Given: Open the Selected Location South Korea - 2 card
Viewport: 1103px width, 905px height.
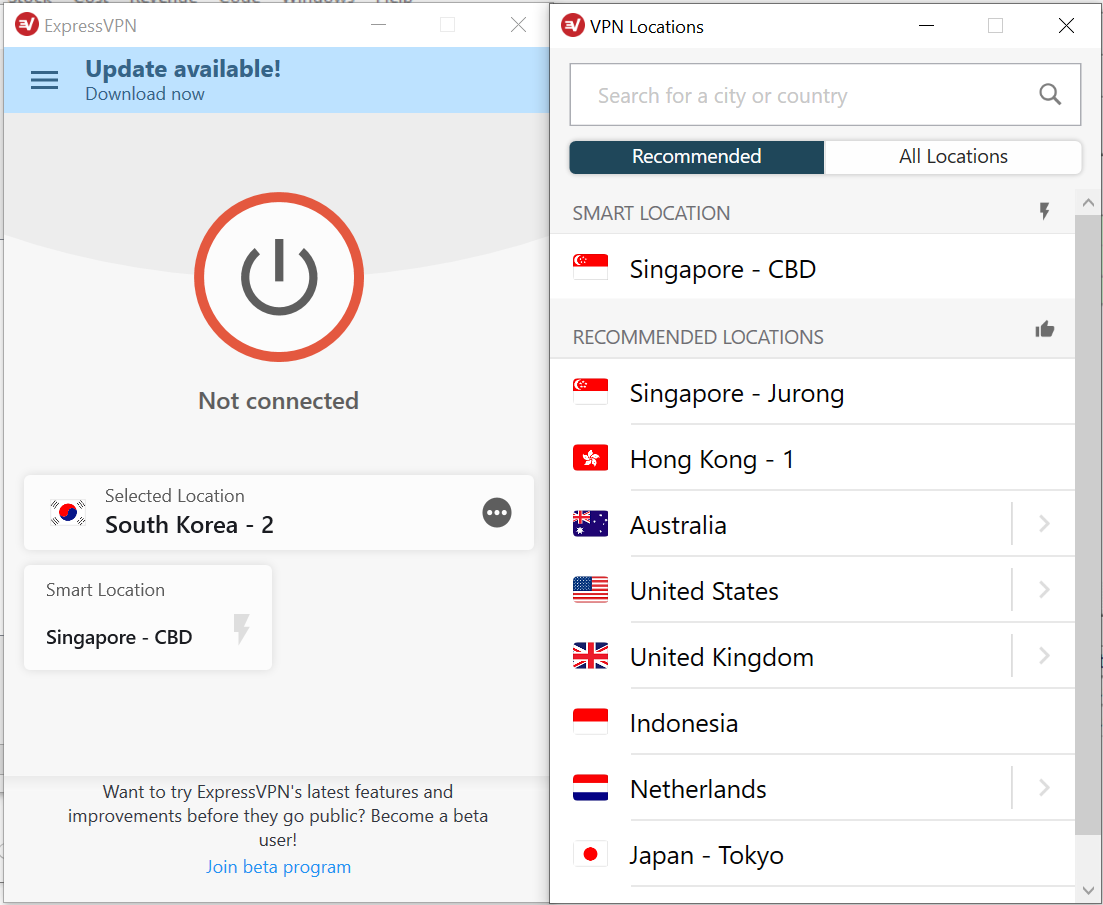Looking at the screenshot, I should click(279, 513).
